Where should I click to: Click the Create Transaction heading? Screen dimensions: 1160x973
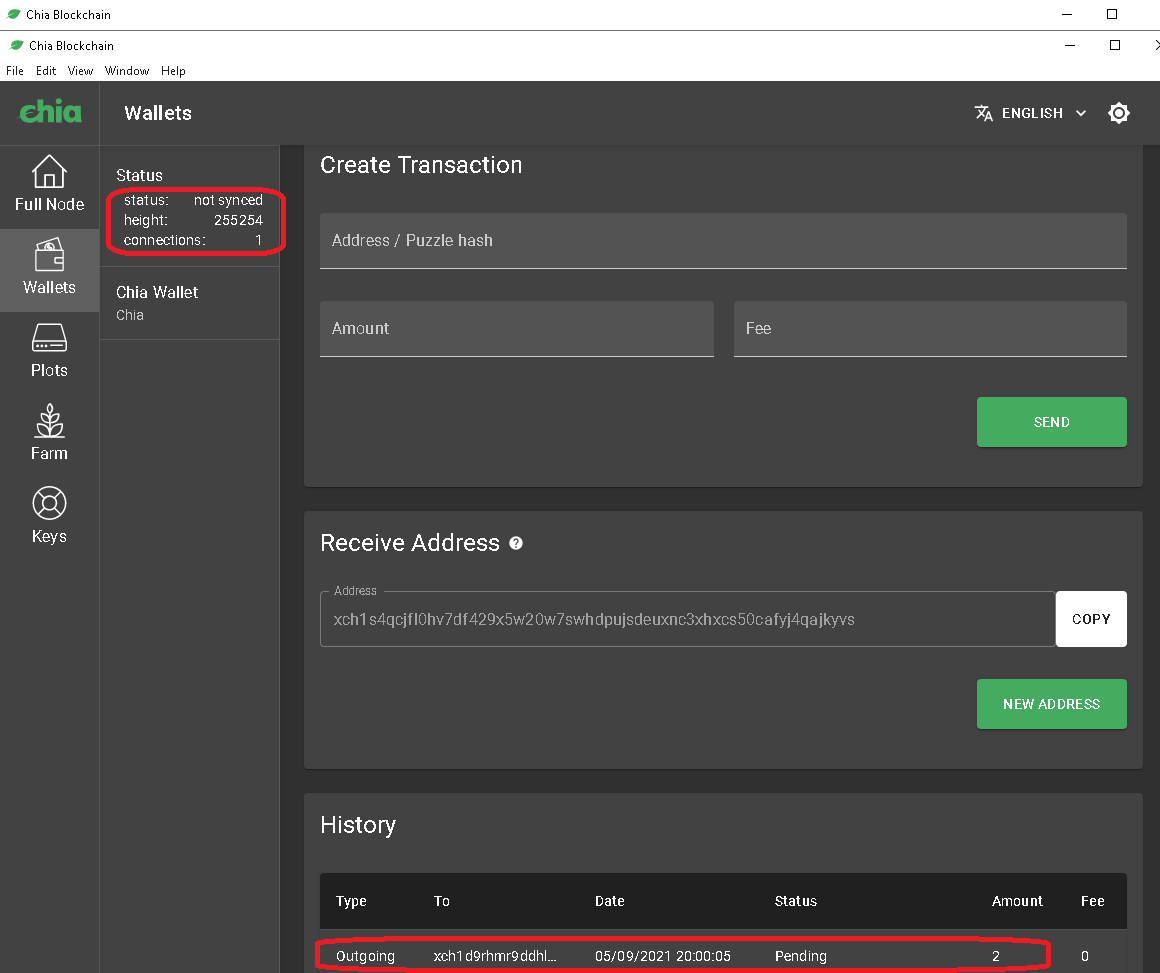[x=421, y=164]
